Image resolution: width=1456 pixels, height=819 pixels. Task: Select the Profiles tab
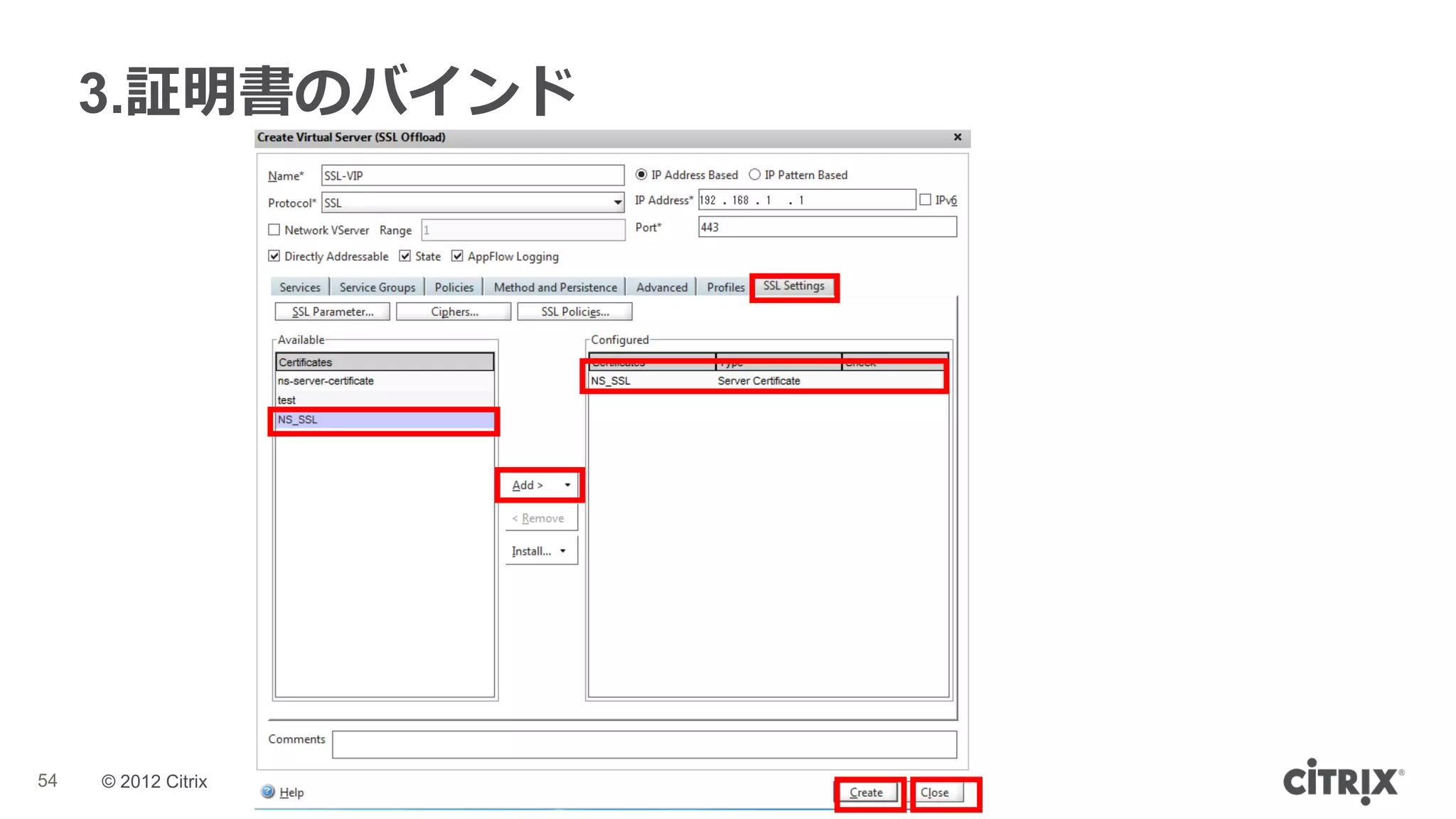726,287
